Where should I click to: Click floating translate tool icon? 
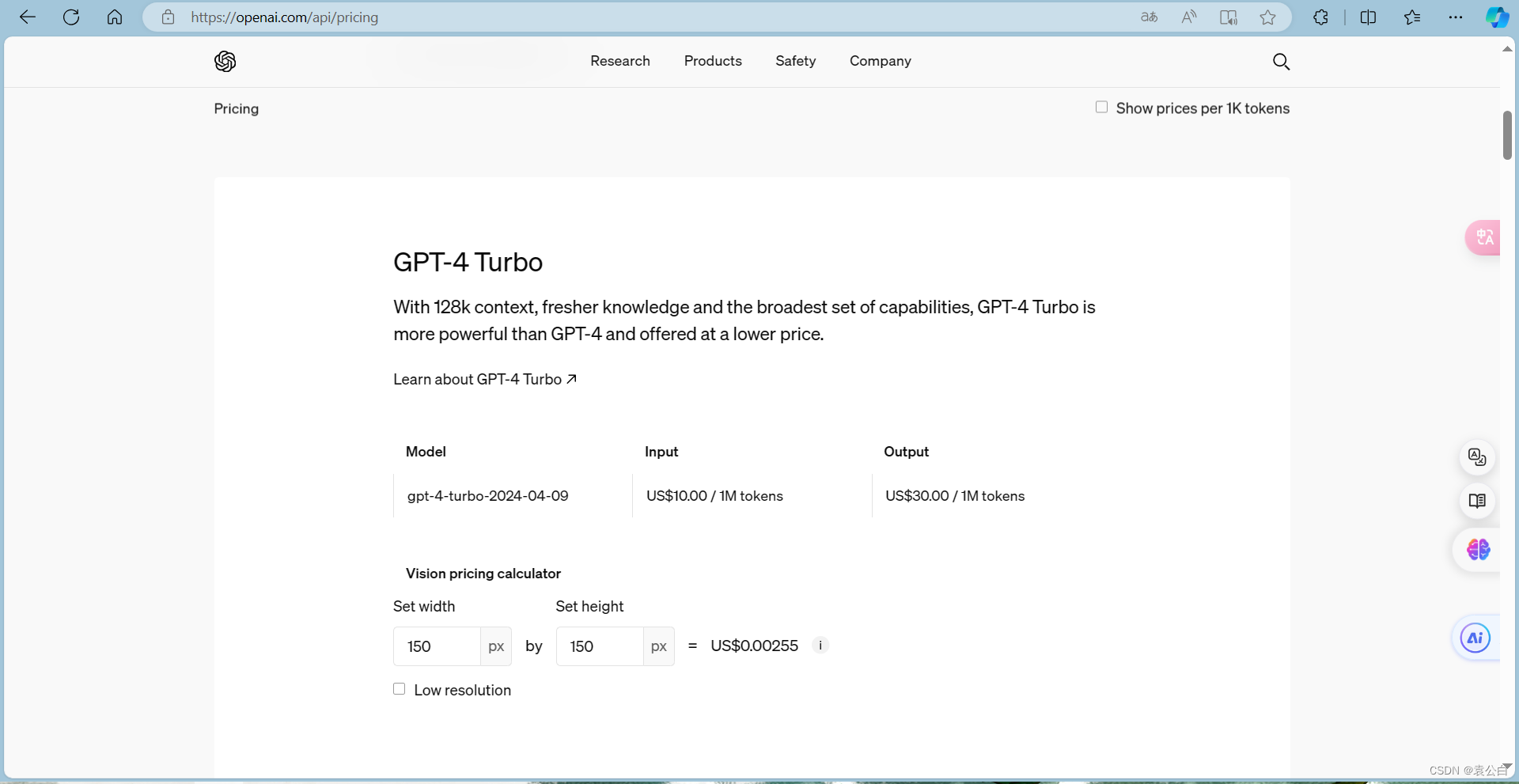click(x=1477, y=457)
